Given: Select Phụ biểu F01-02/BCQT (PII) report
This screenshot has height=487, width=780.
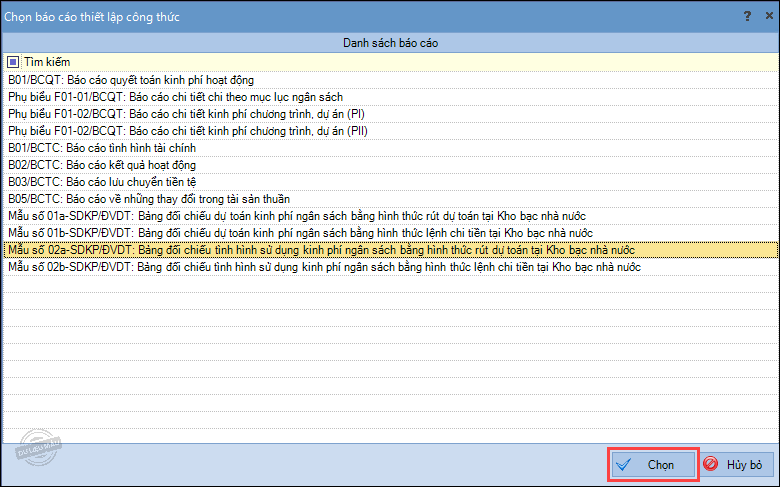Looking at the screenshot, I should pos(390,131).
